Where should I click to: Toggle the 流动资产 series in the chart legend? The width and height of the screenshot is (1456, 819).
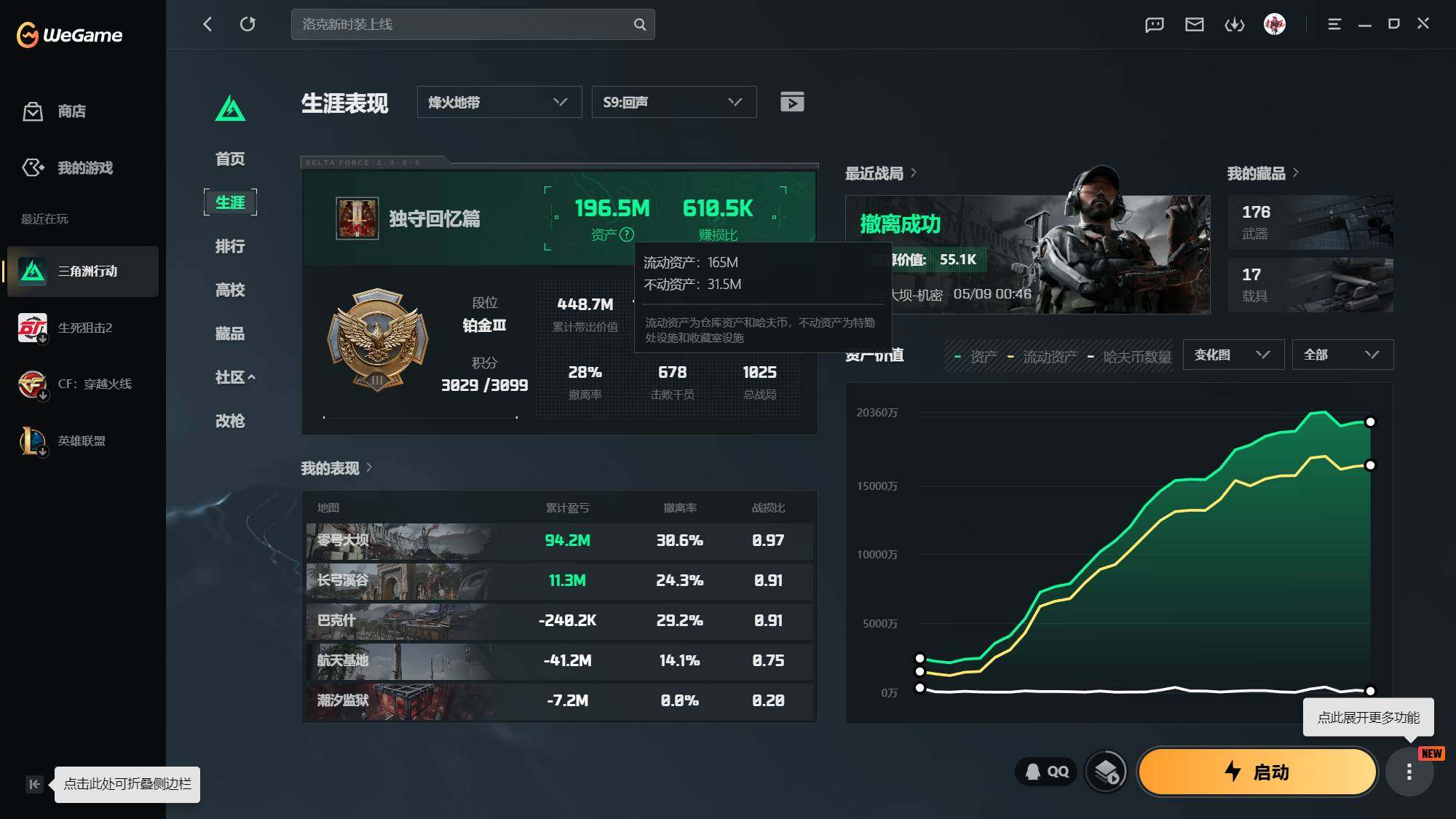click(1042, 357)
